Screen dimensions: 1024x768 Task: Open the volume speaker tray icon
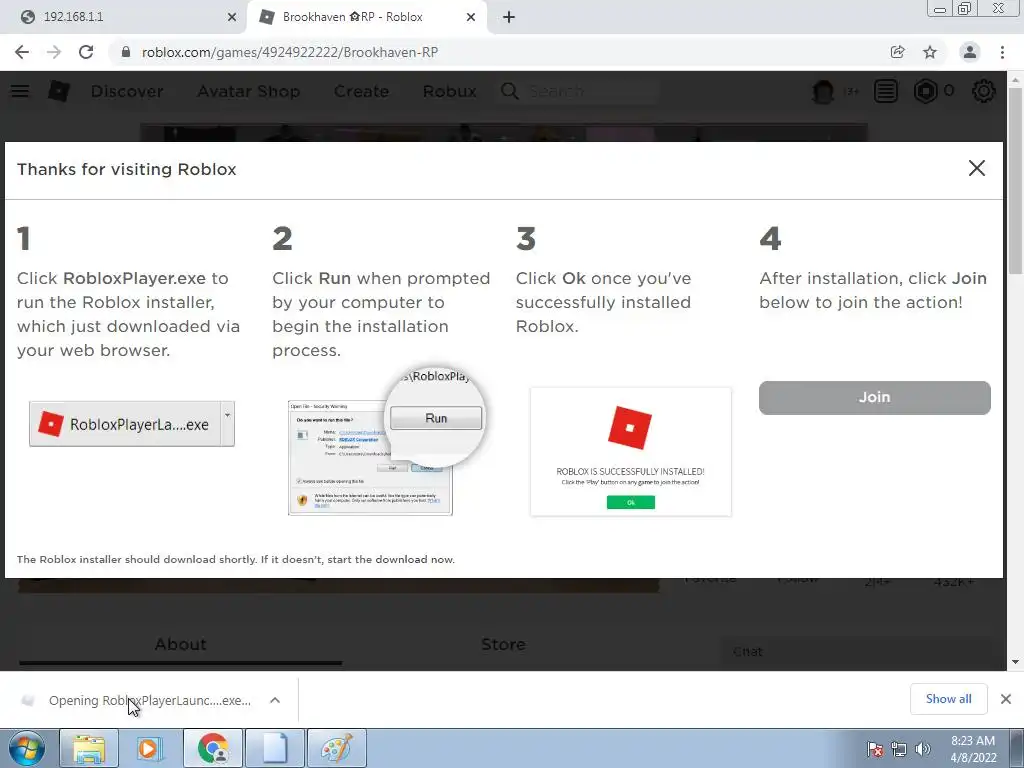(x=922, y=749)
